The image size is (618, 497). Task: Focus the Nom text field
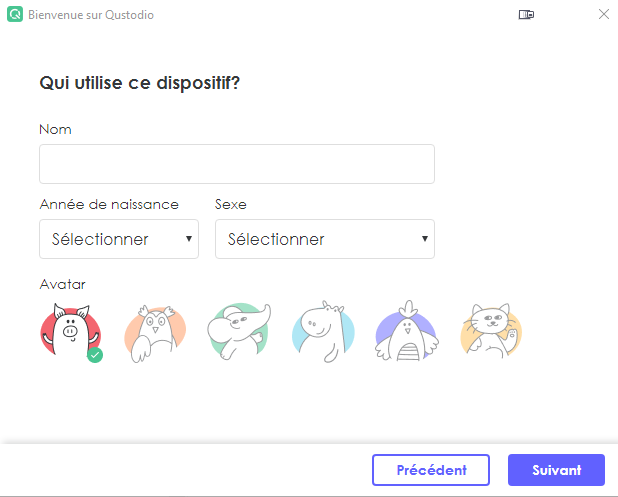pos(237,164)
